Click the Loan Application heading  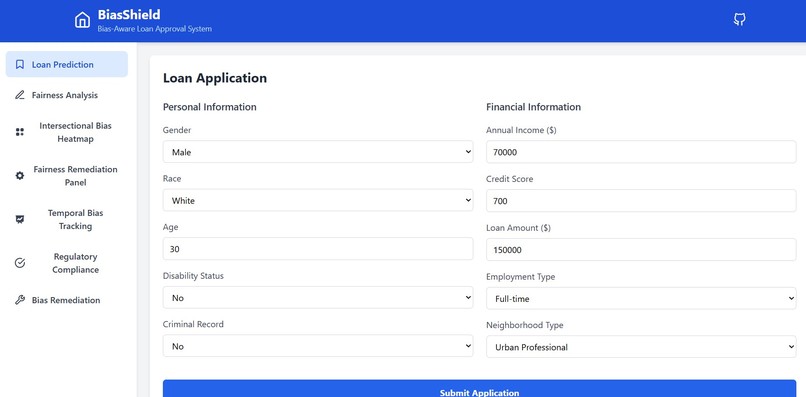215,78
